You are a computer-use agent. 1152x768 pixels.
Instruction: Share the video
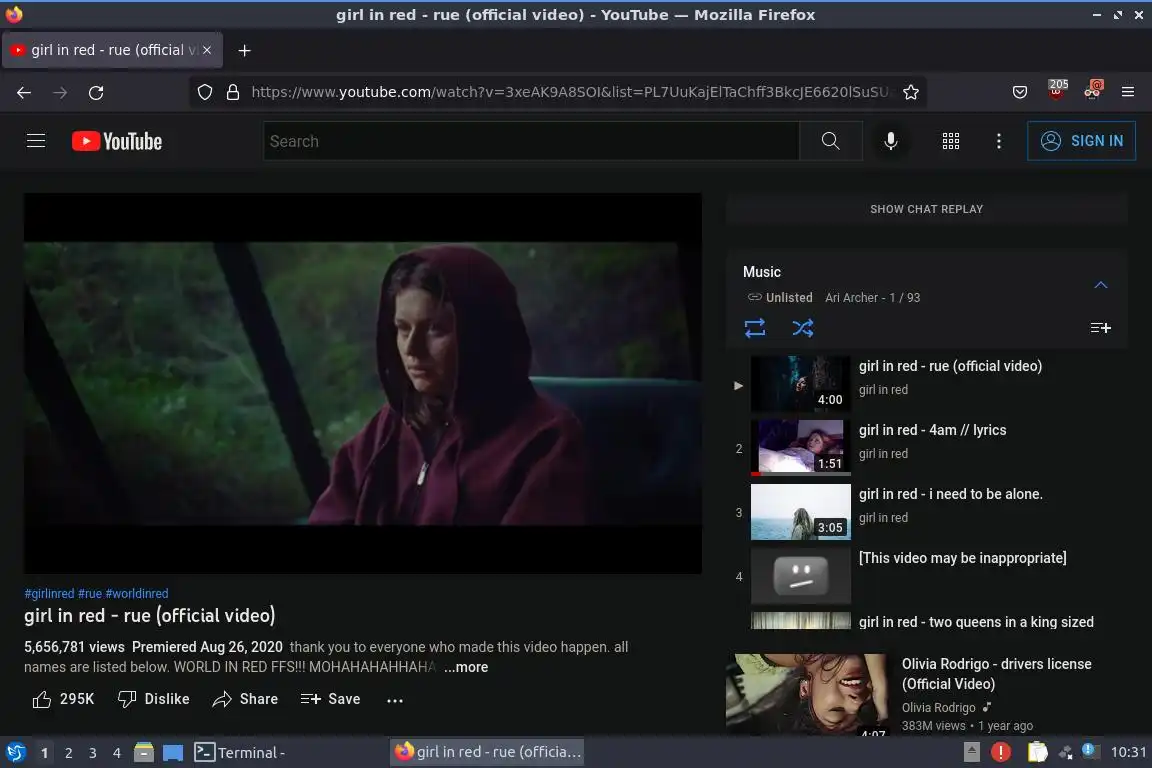(x=245, y=699)
